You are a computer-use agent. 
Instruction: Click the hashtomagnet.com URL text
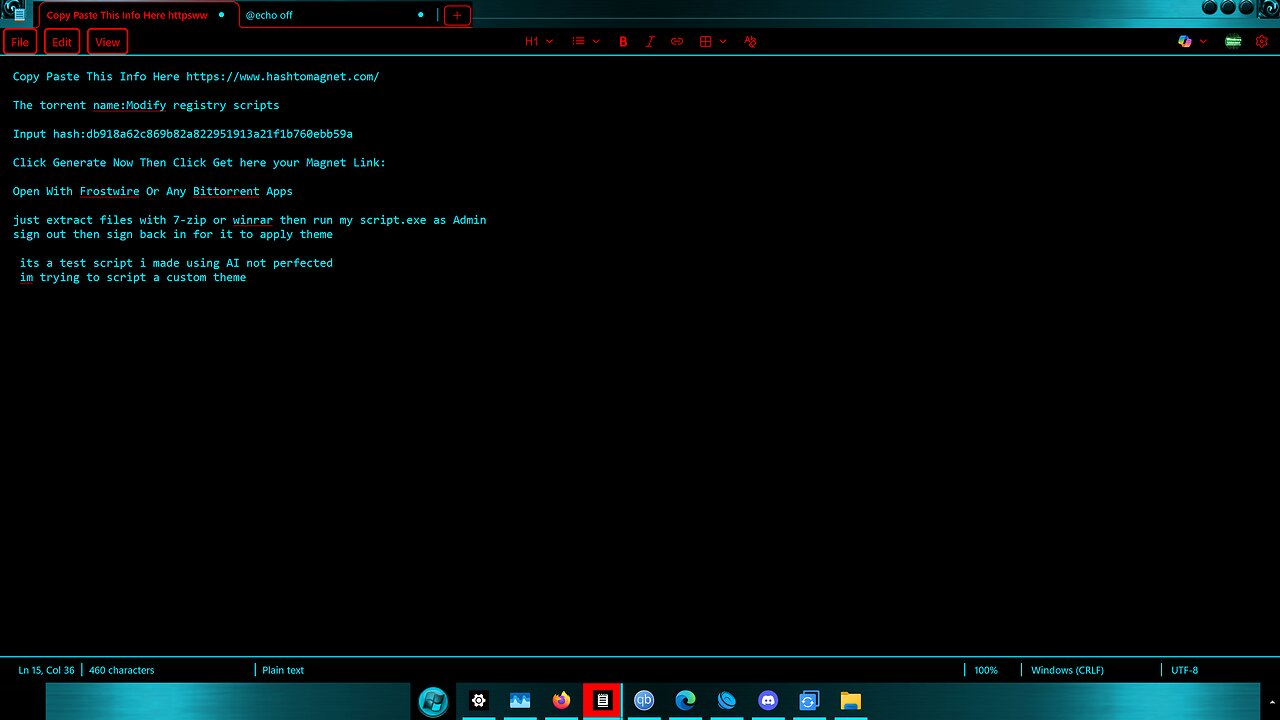click(x=283, y=77)
